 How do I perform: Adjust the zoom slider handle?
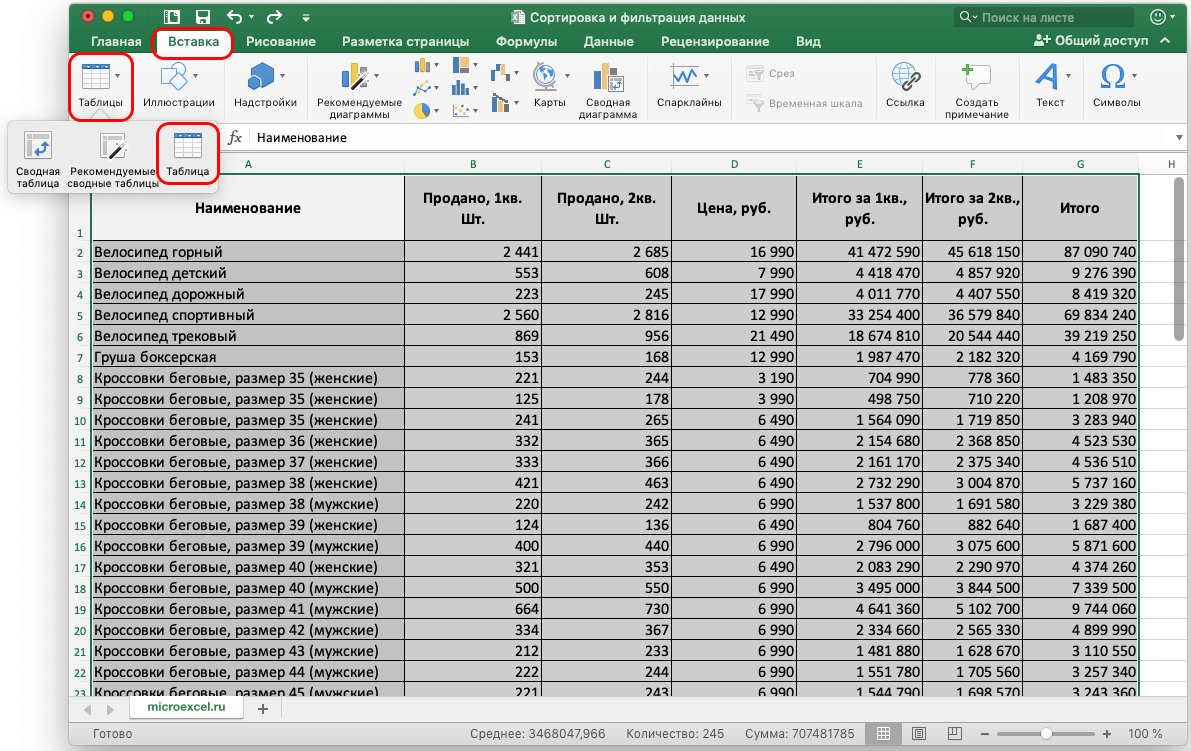(x=1047, y=734)
